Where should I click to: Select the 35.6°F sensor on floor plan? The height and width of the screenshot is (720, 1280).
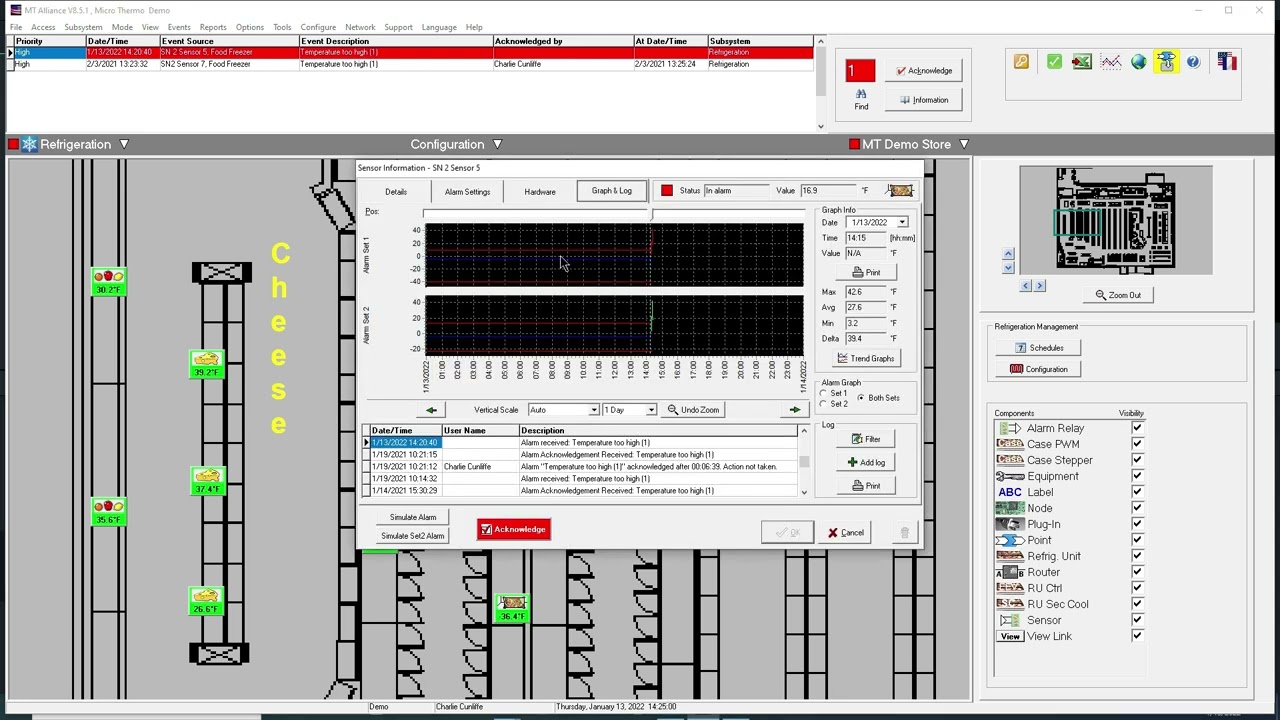tap(108, 512)
